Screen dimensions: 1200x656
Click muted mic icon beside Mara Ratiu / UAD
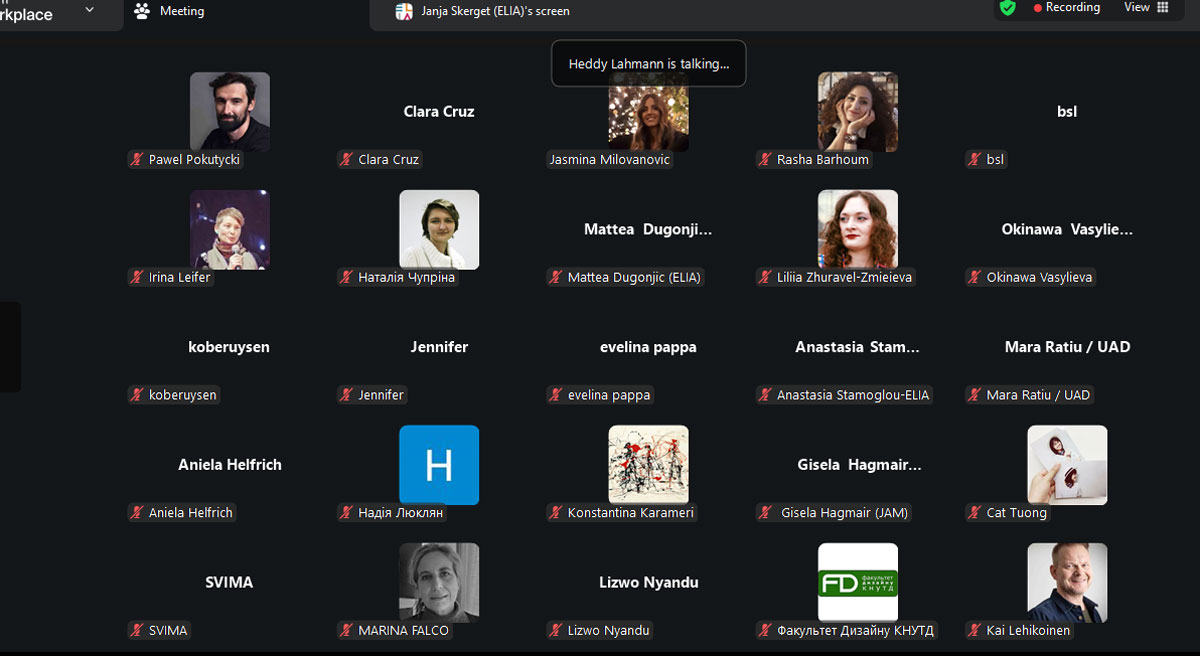pos(975,395)
